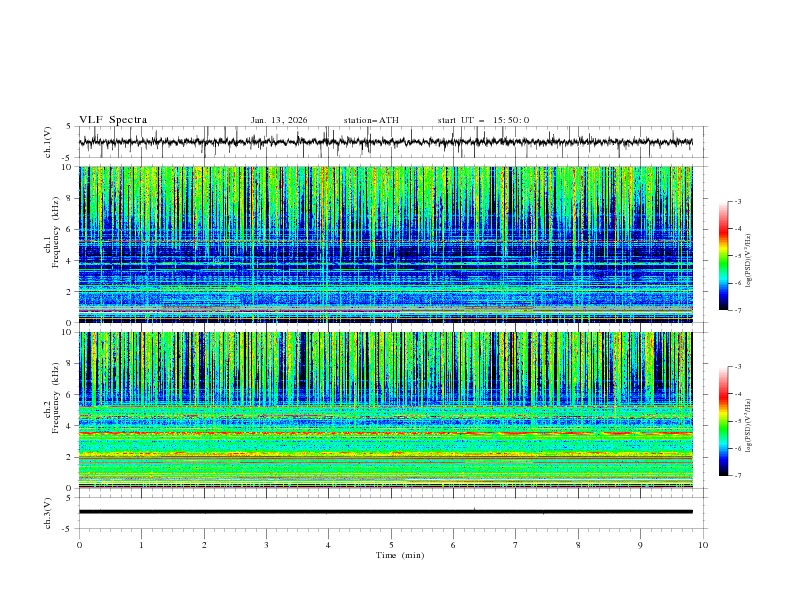Click the "10" tick at the end of the time axis
This screenshot has width=792, height=612.
coord(703,545)
